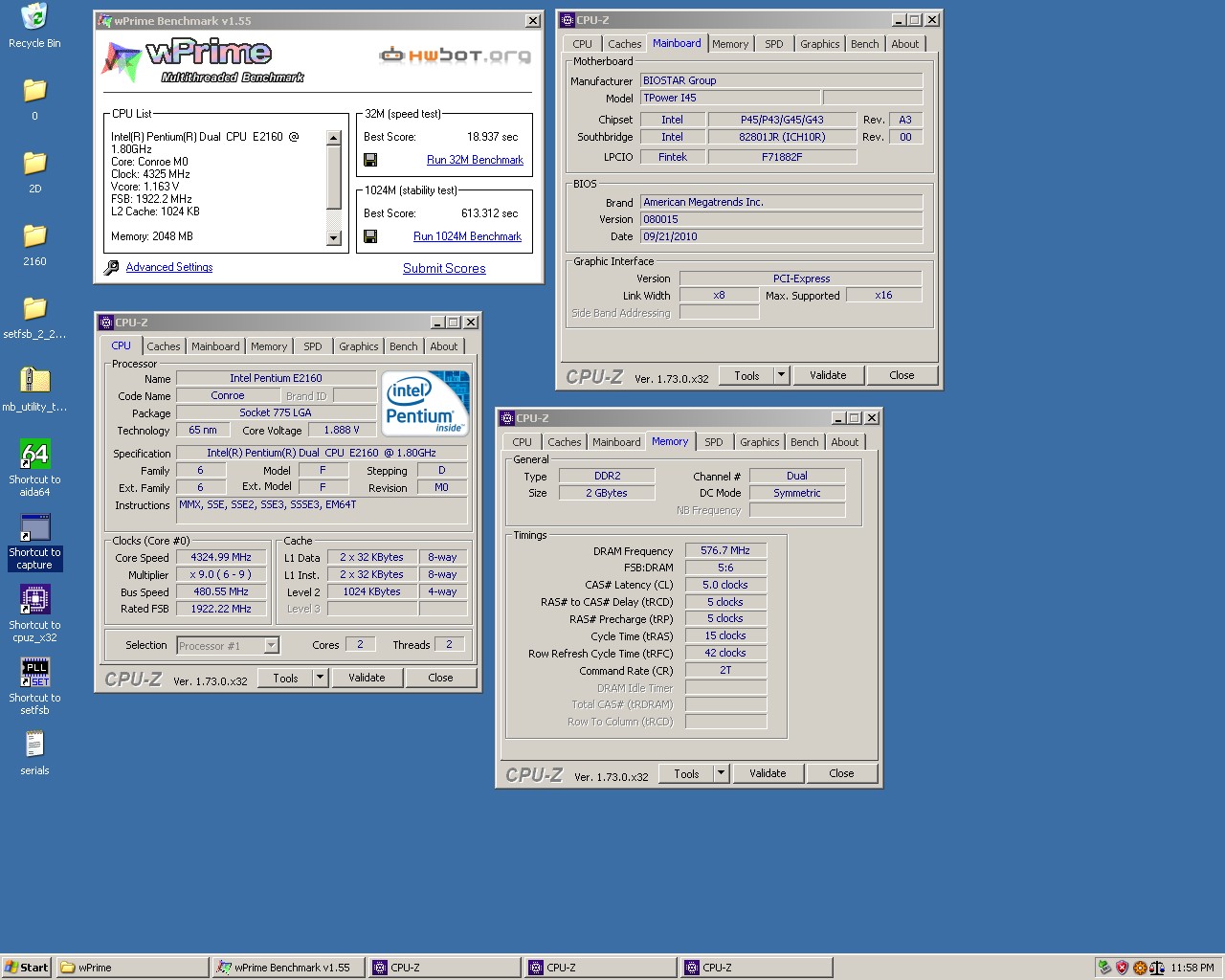Click DRAM Frequency value 576.7 MHz
The image size is (1225, 980).
point(725,550)
